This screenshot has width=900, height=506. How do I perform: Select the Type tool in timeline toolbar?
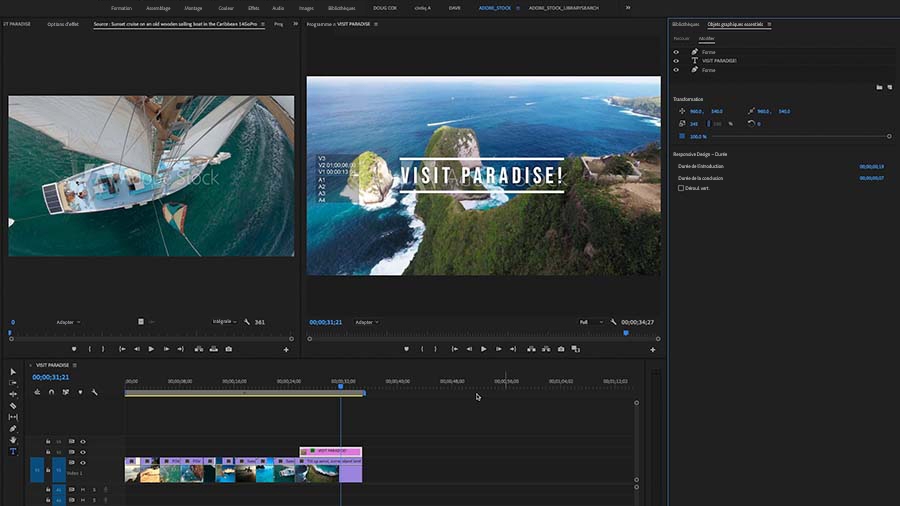coord(13,451)
